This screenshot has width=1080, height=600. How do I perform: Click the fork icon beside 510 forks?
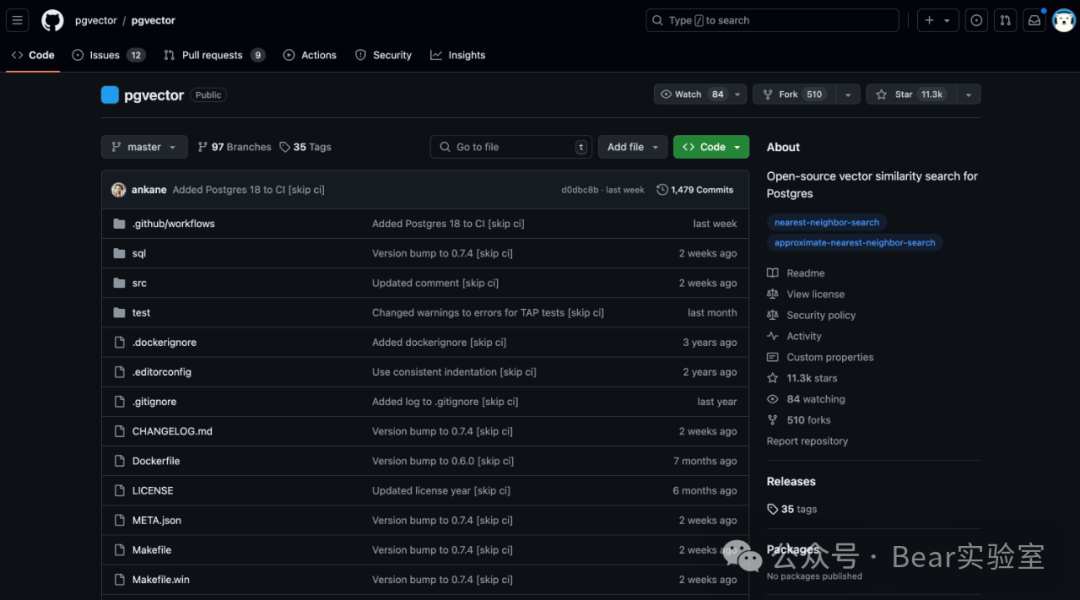[773, 420]
